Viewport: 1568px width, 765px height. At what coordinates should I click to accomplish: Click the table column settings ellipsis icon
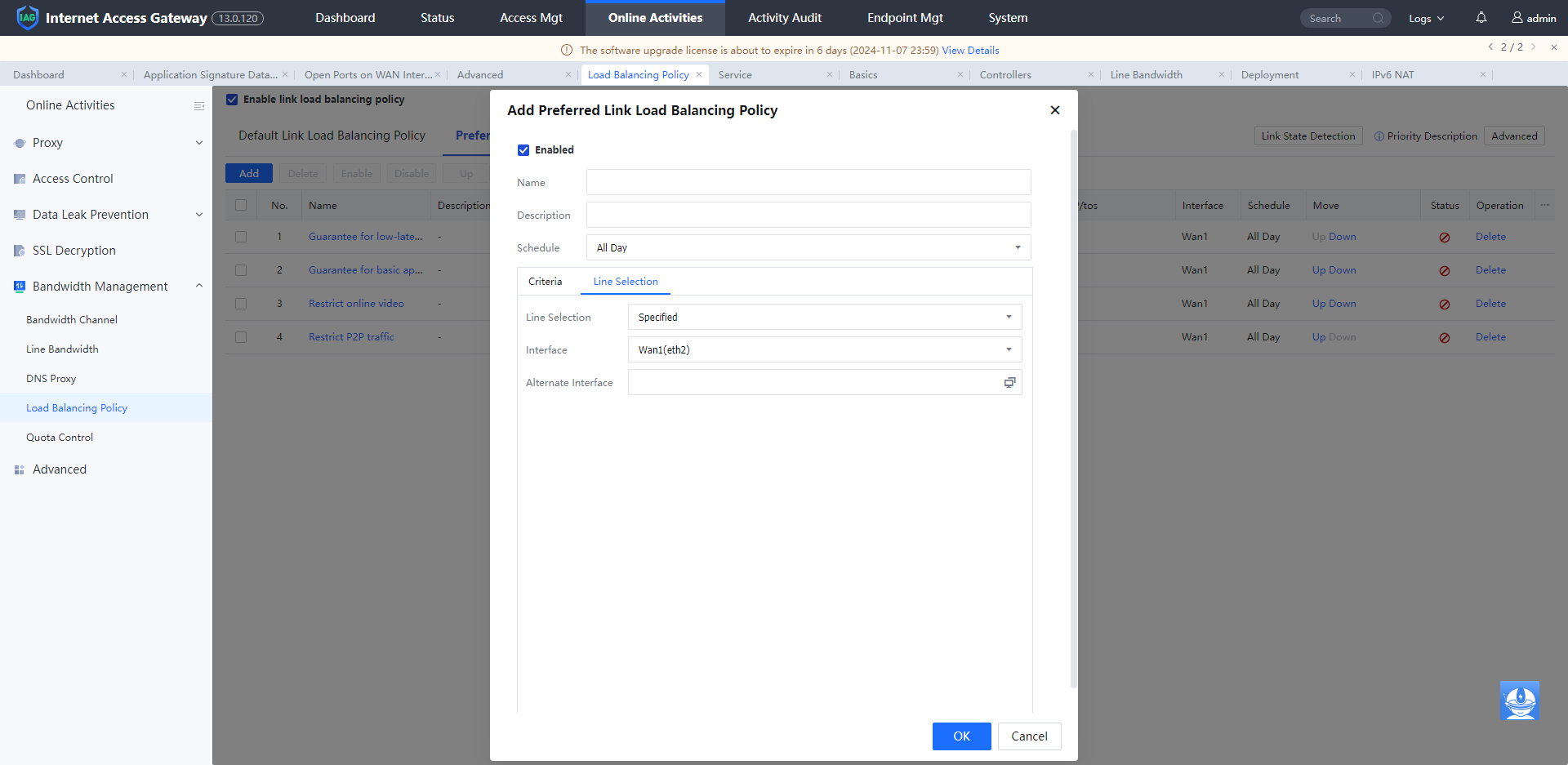coord(1544,206)
